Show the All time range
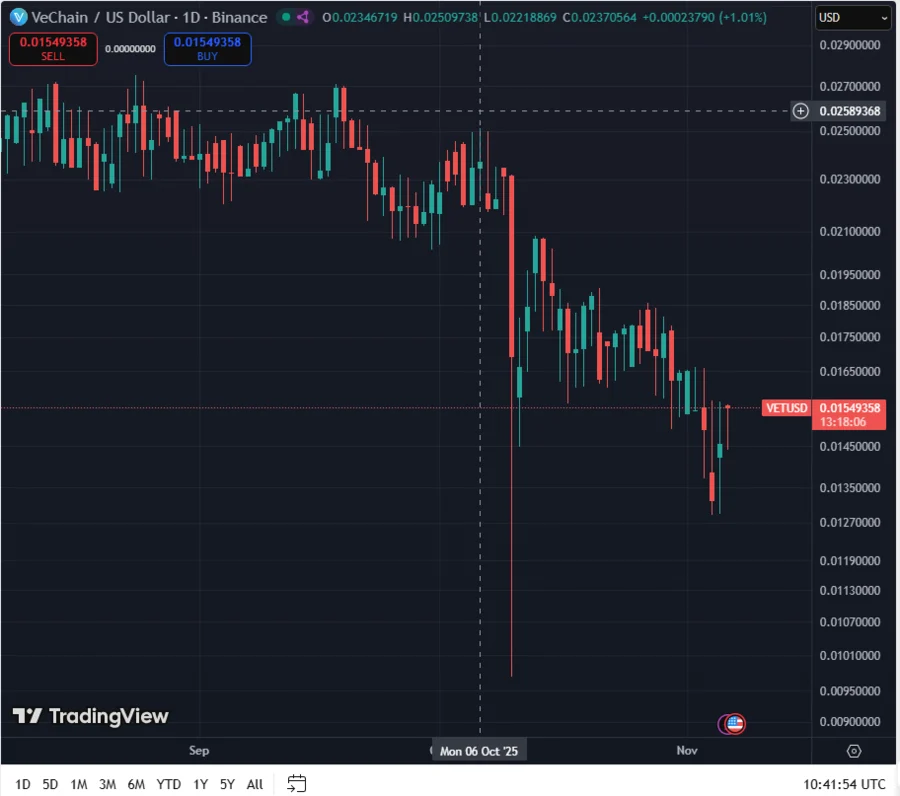 (x=255, y=784)
